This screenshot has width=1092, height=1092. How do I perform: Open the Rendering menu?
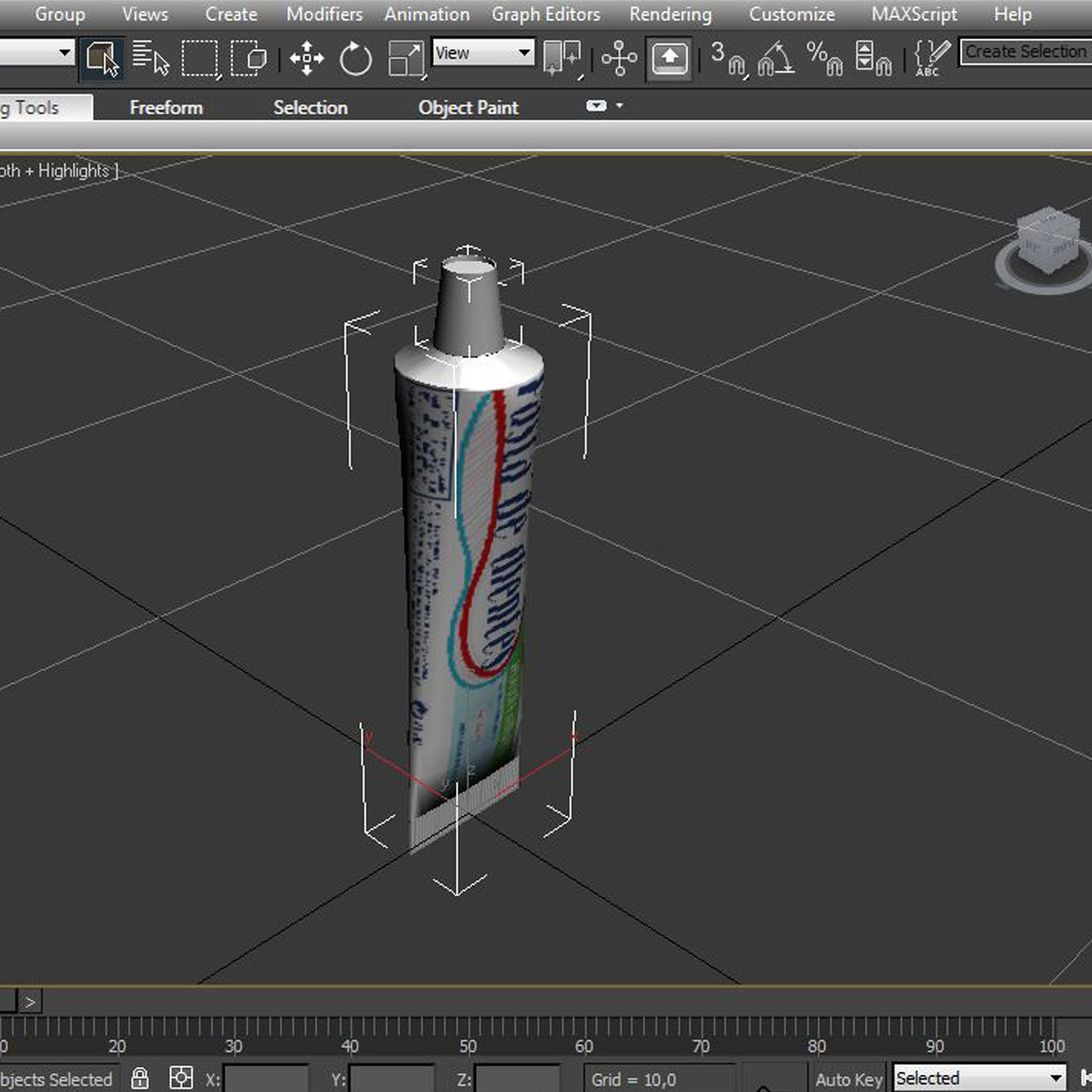point(671,15)
